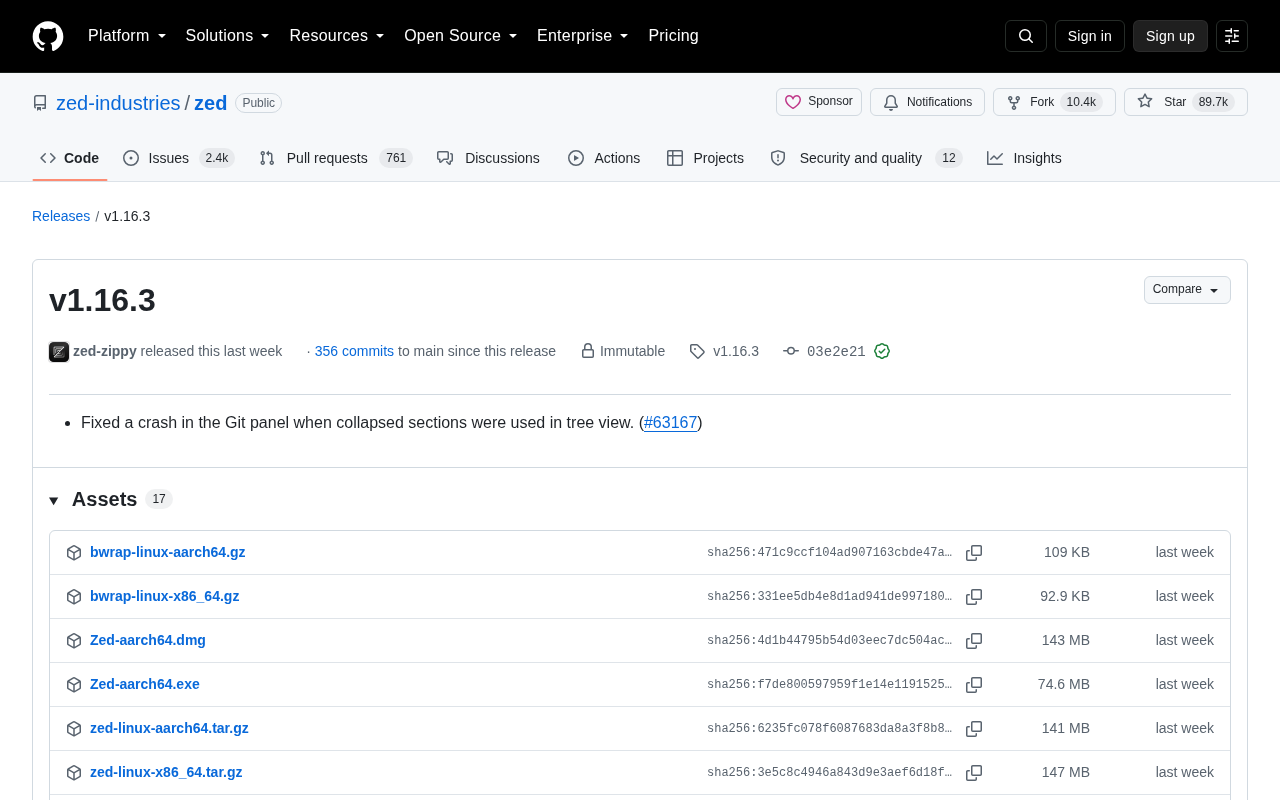
Task: Fork the zed repository
Action: tap(1054, 102)
